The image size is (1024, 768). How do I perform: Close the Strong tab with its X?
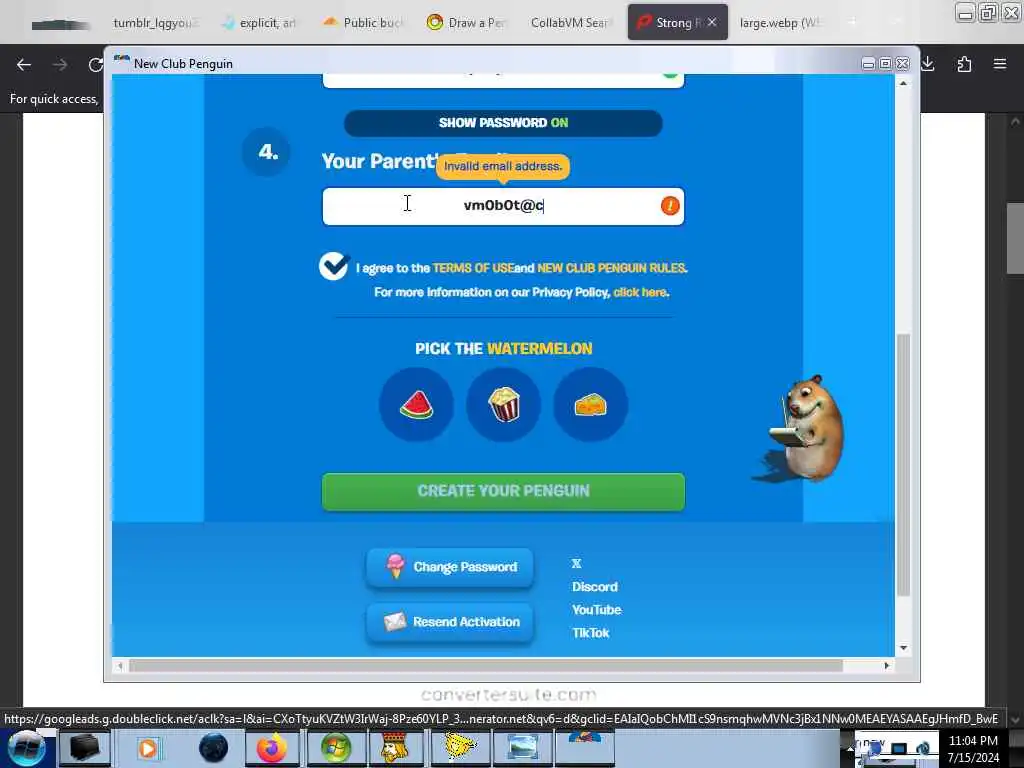[712, 22]
